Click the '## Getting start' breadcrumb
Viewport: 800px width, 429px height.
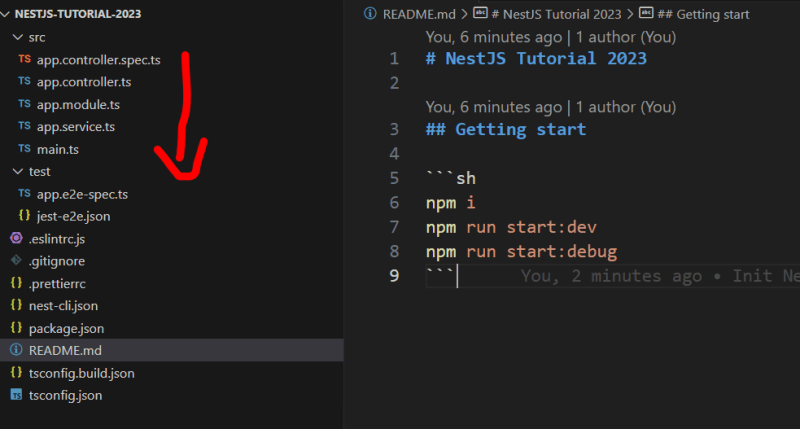click(x=703, y=14)
